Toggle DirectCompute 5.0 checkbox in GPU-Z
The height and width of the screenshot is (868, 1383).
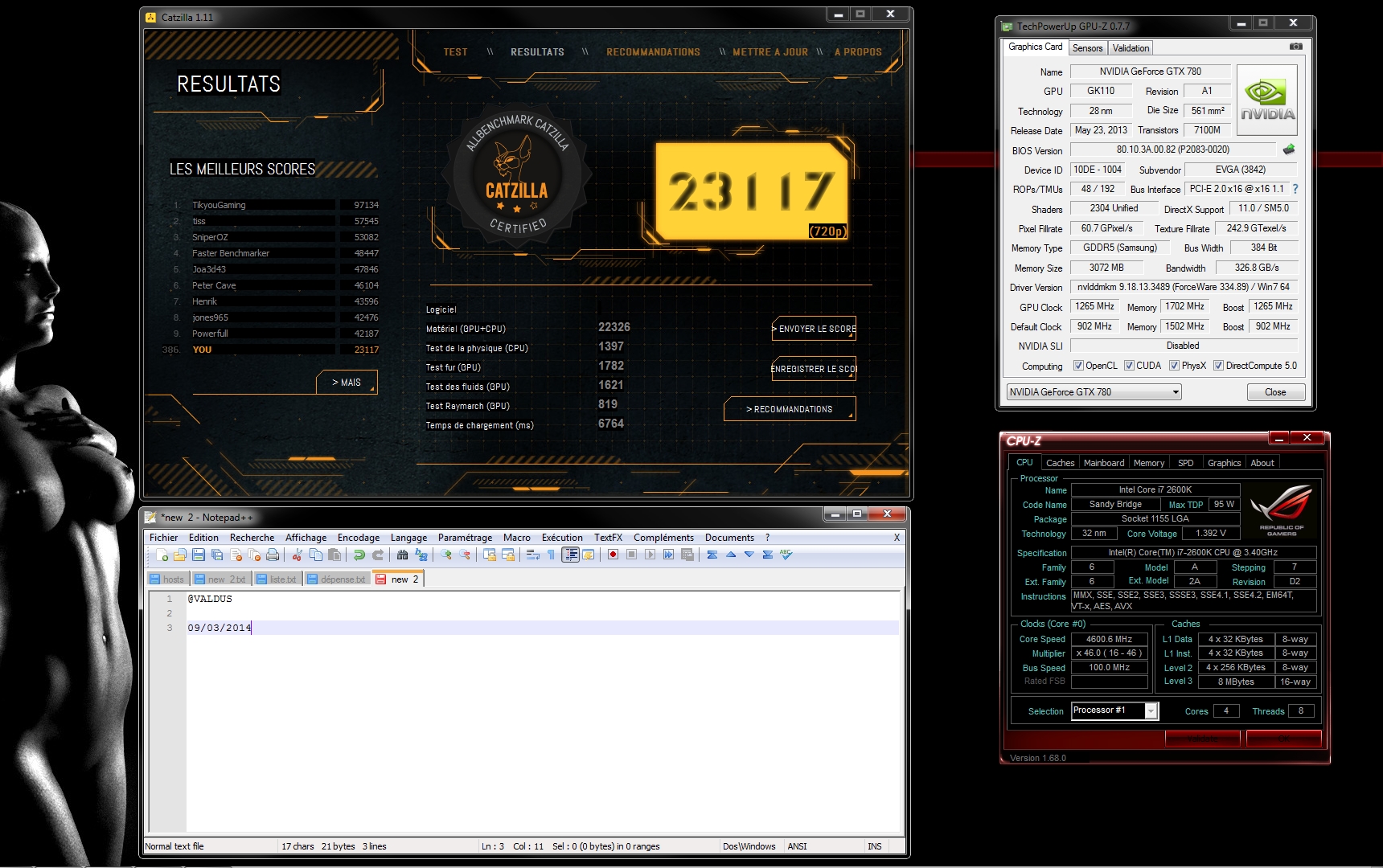tap(1218, 366)
